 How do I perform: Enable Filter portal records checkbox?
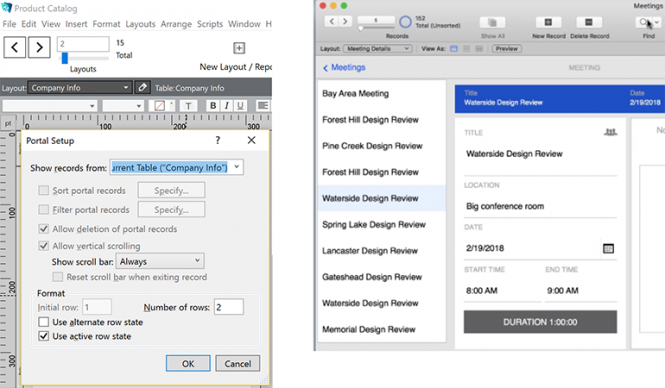pyautogui.click(x=43, y=209)
